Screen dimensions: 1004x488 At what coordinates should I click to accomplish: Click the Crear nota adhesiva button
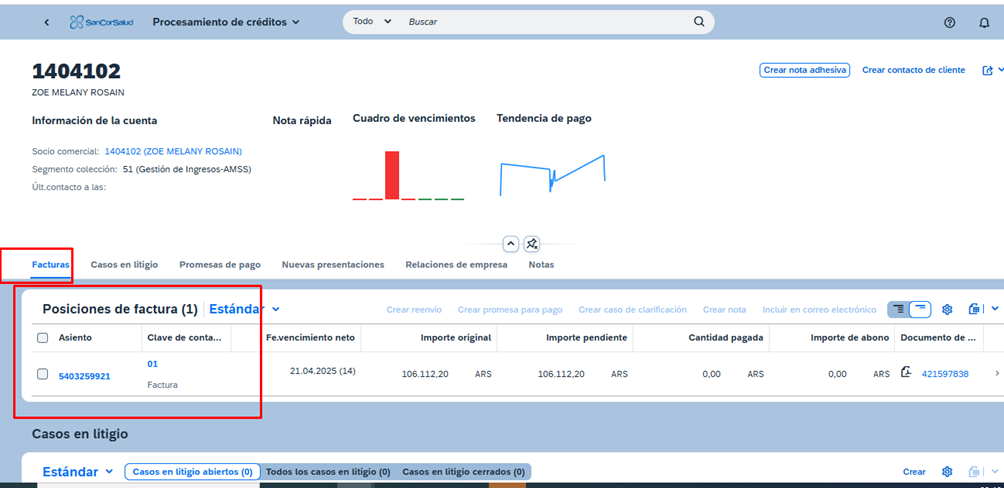coord(805,70)
